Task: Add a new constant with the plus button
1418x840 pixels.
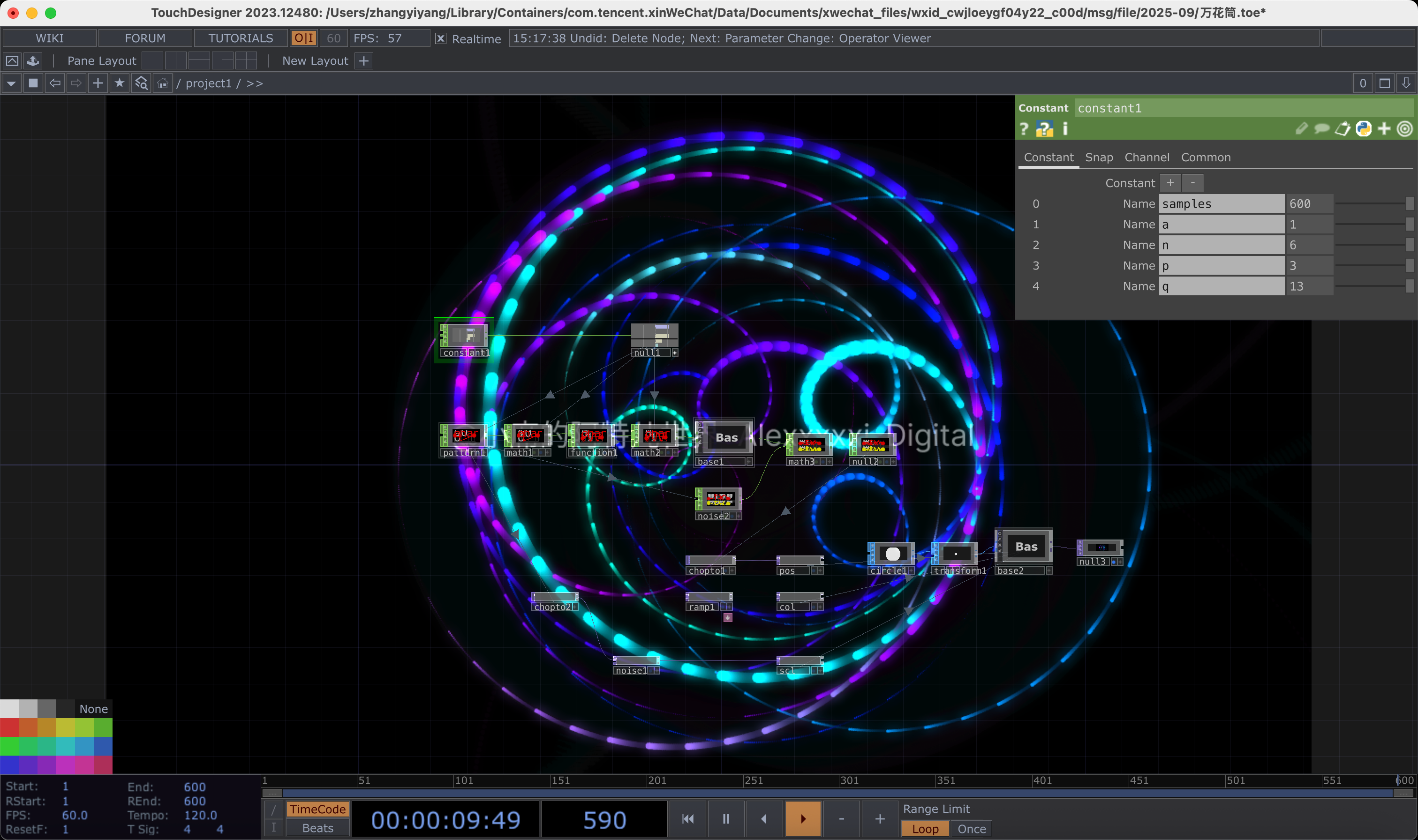Action: 1170,182
